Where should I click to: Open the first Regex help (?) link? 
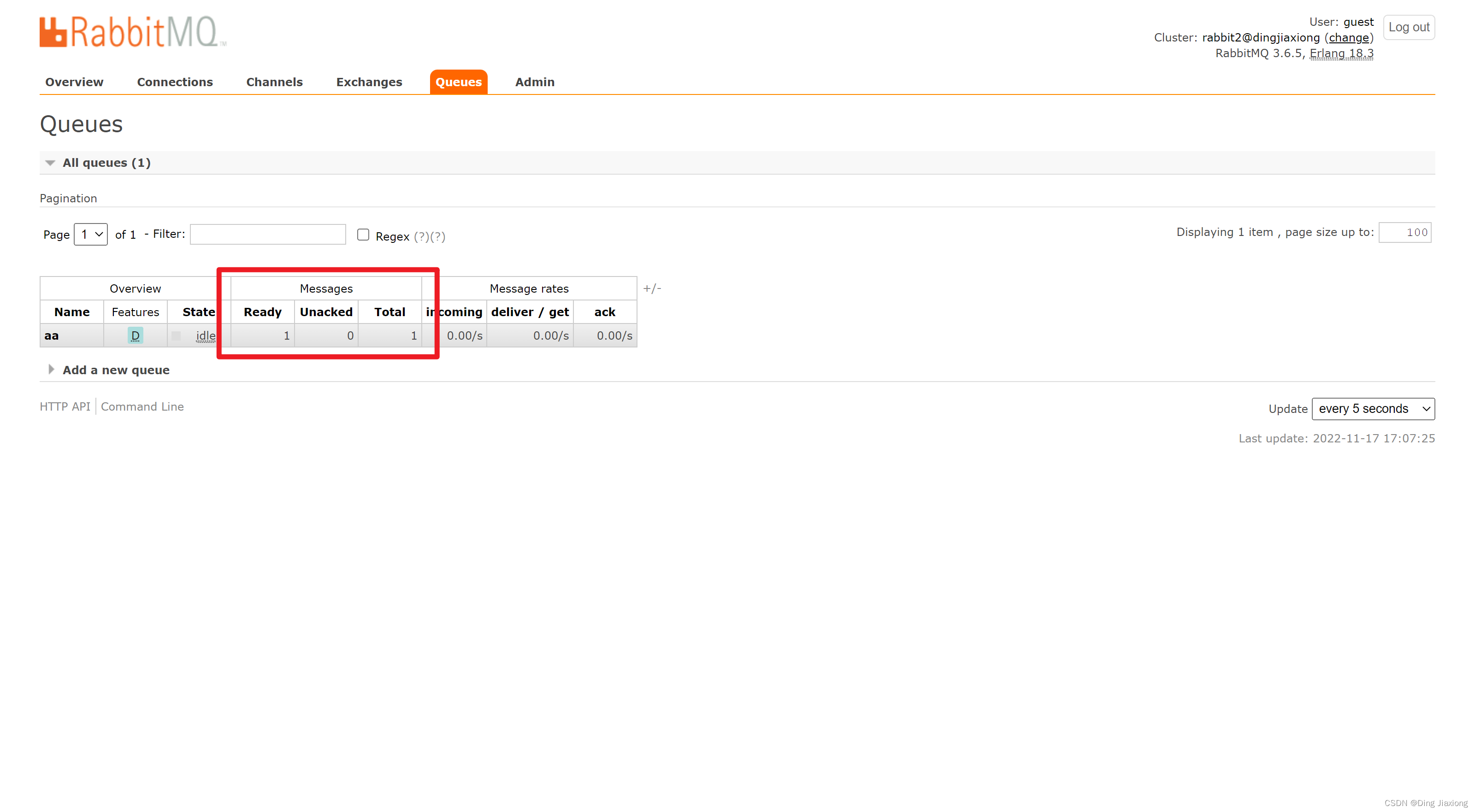(x=421, y=236)
